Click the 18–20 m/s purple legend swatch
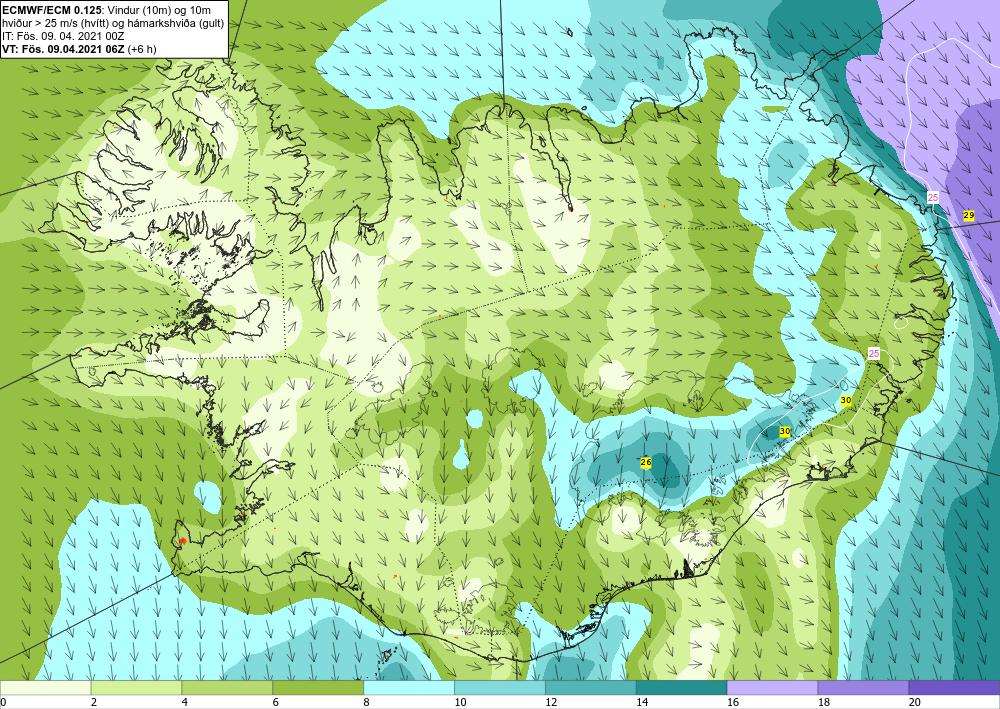This screenshot has height=709, width=1000. click(864, 688)
